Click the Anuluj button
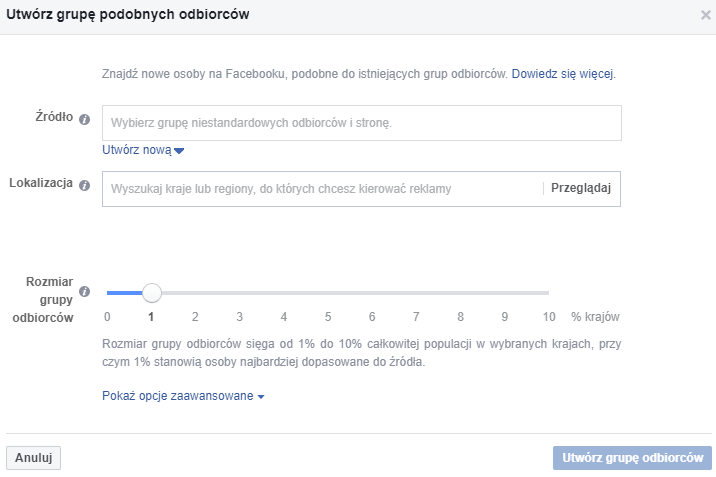 point(33,458)
